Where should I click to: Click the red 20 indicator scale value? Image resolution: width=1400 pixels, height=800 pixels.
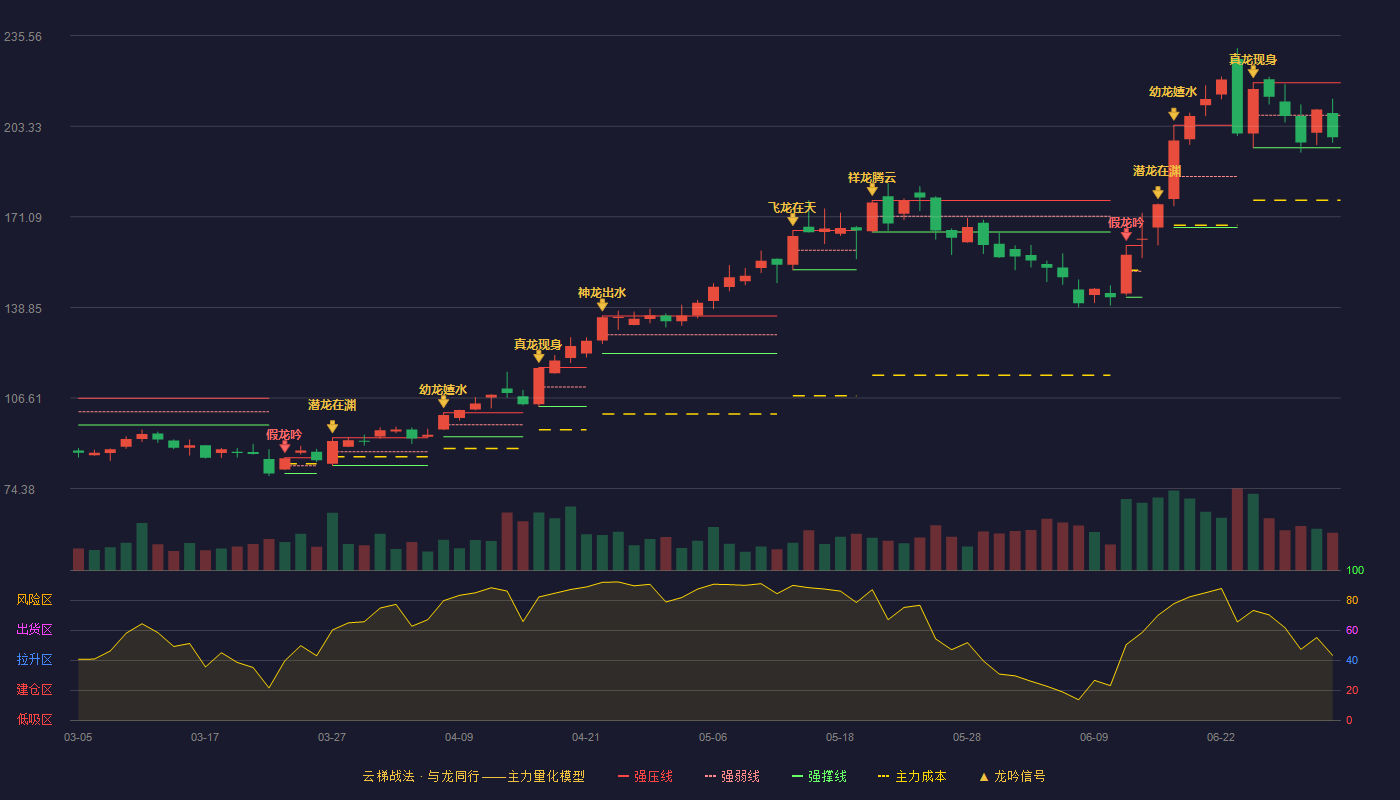(1352, 691)
